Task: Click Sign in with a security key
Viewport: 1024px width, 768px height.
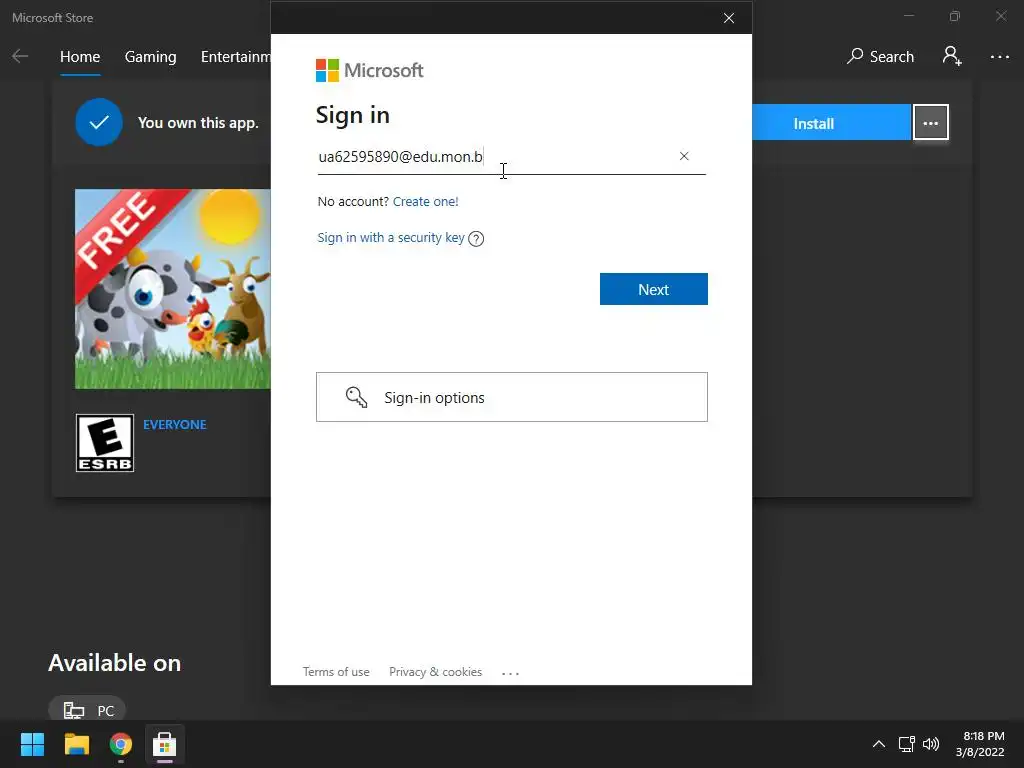Action: [x=391, y=238]
